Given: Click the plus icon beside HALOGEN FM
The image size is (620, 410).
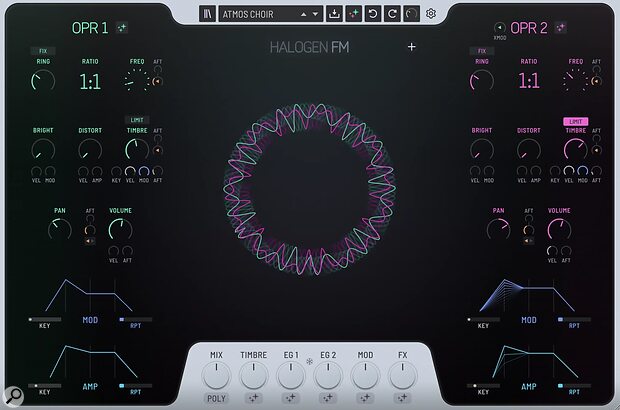Looking at the screenshot, I should [412, 47].
